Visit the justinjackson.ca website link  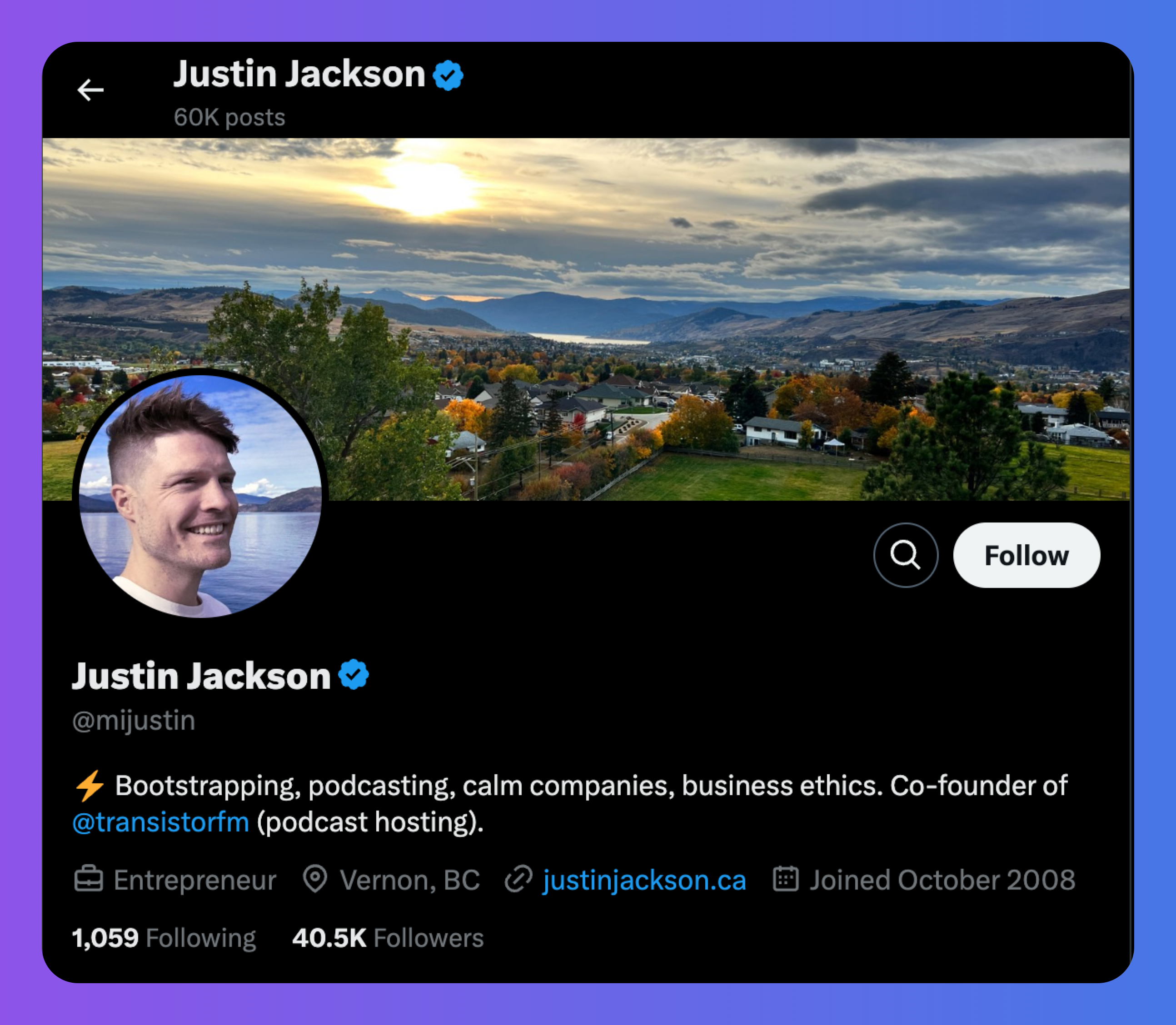(645, 880)
